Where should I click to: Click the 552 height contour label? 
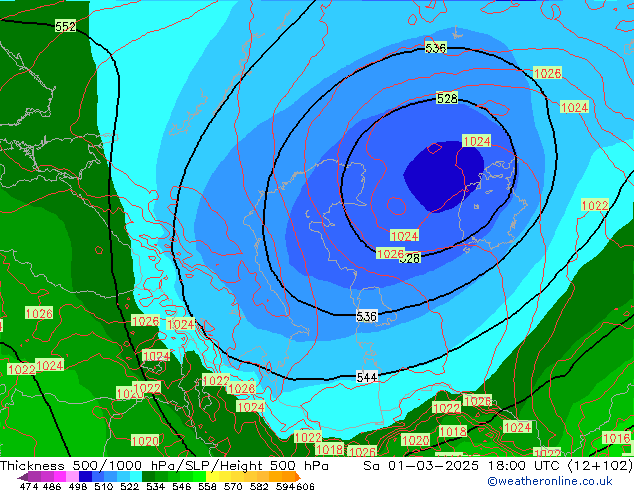[x=65, y=26]
